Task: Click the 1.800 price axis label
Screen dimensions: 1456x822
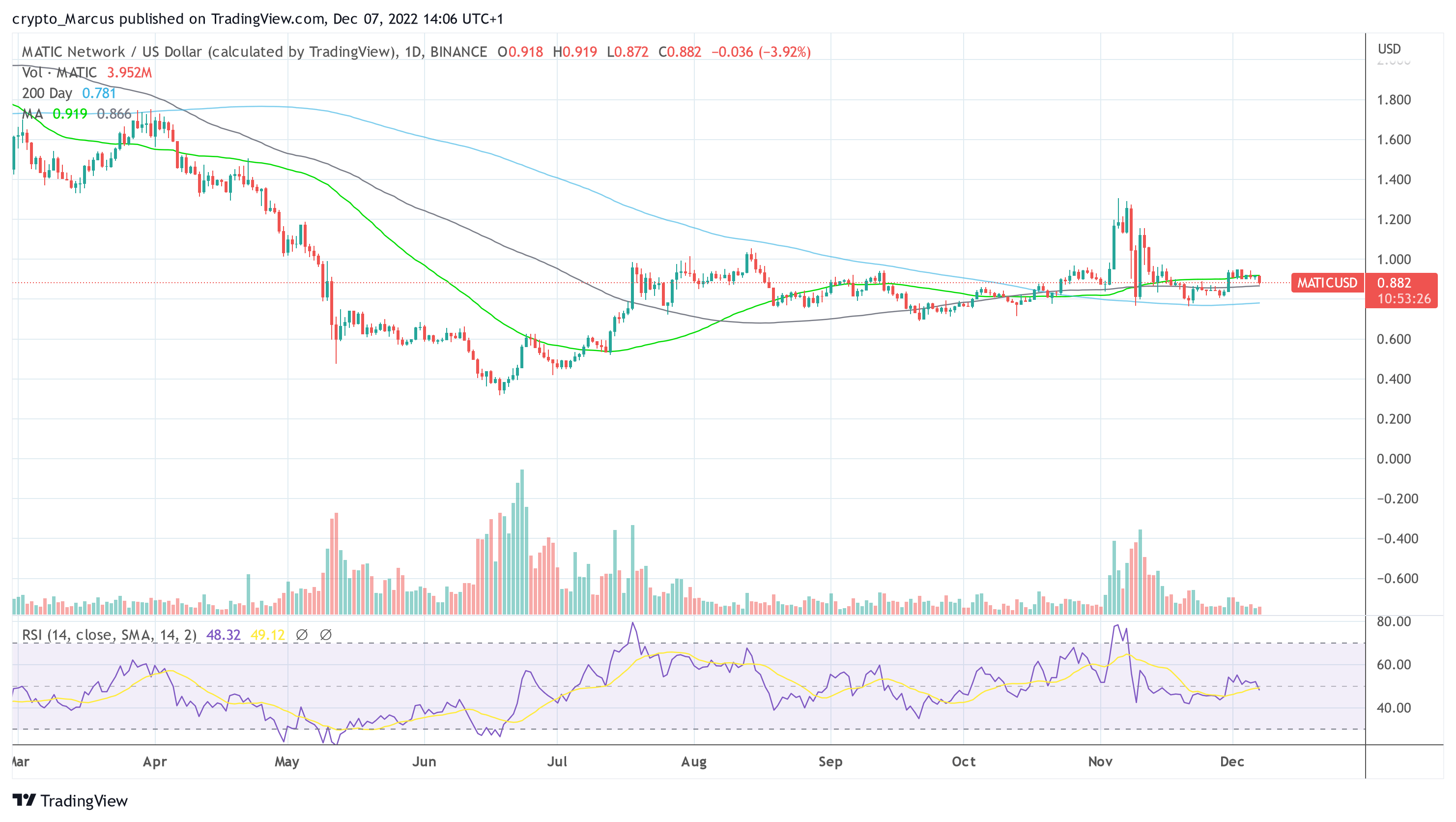Action: click(1394, 100)
